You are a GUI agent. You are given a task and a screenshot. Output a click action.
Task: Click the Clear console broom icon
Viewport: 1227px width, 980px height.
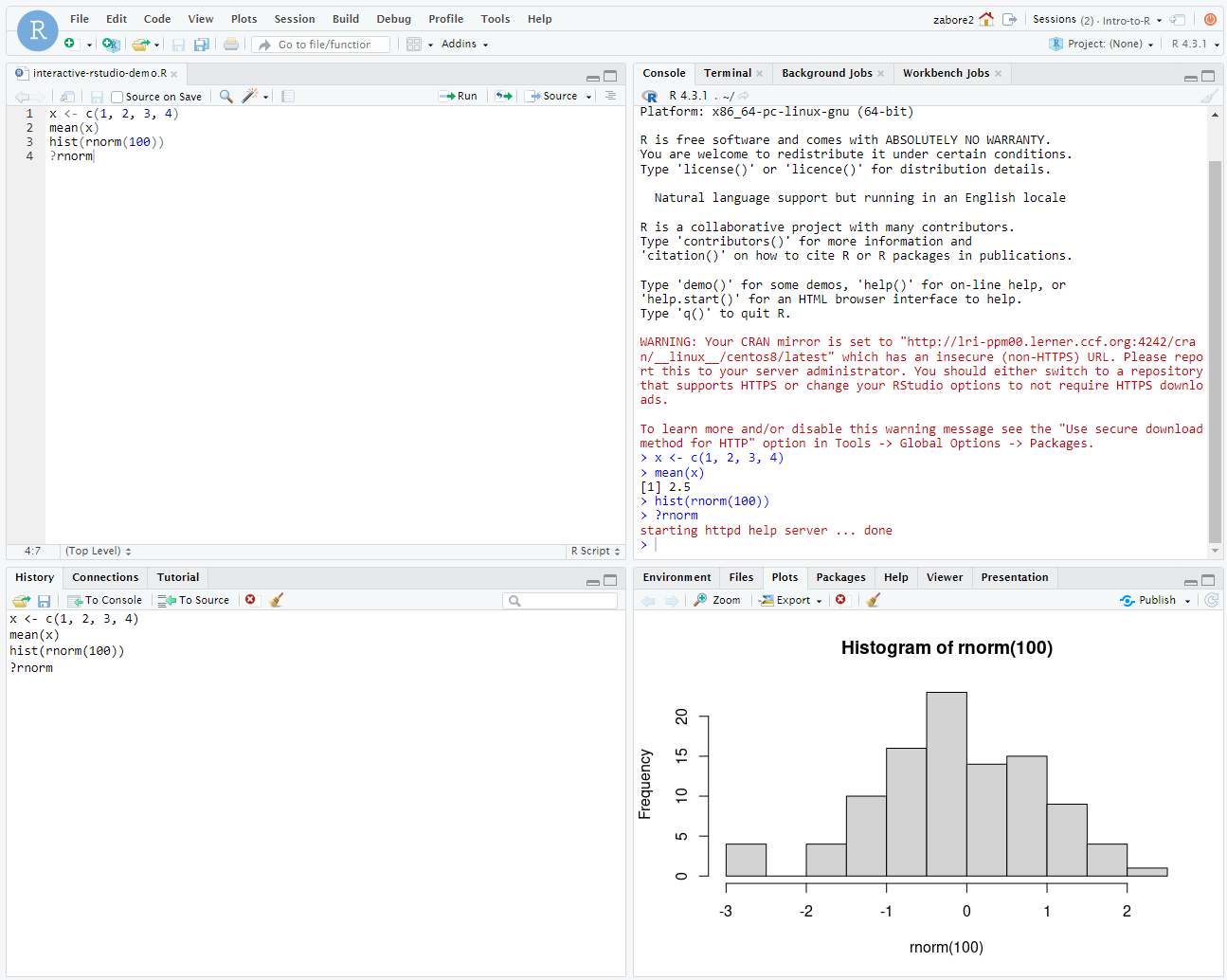(1209, 96)
